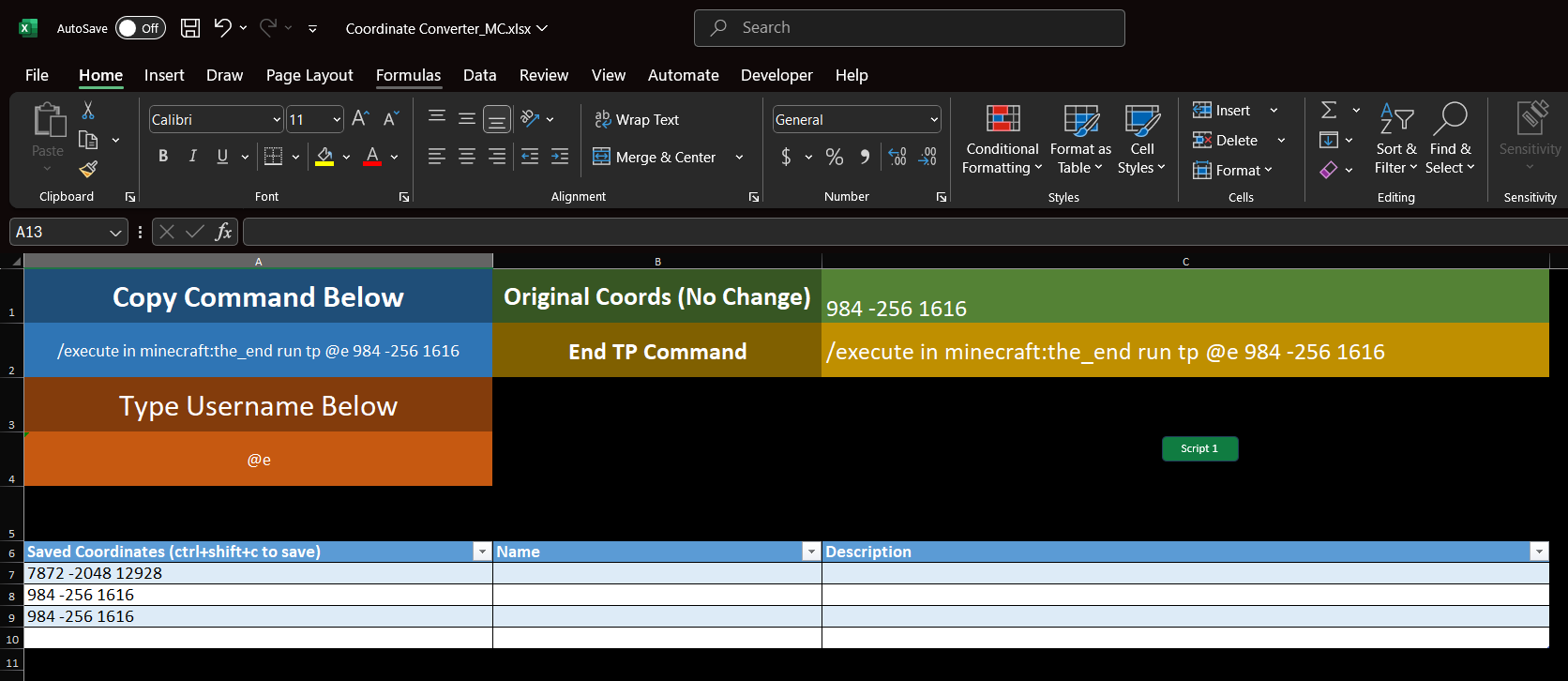Click the Increase Decimal icon
Screen dimensions: 1568x681
click(897, 157)
